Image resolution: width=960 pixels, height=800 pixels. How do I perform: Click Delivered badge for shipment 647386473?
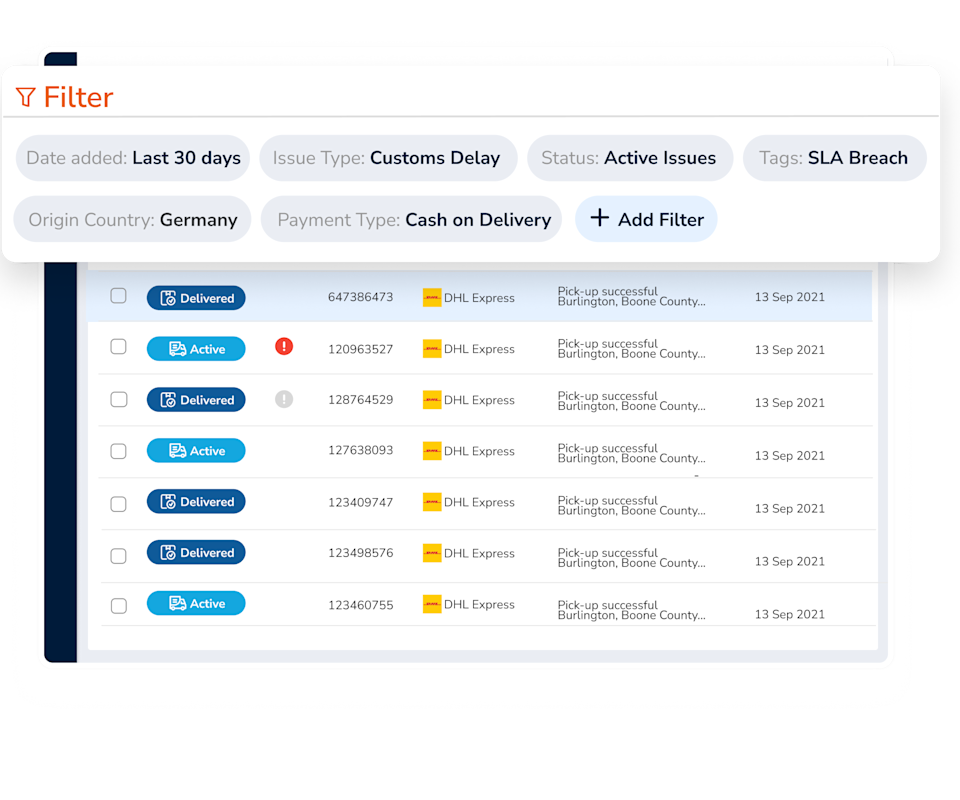(196, 298)
